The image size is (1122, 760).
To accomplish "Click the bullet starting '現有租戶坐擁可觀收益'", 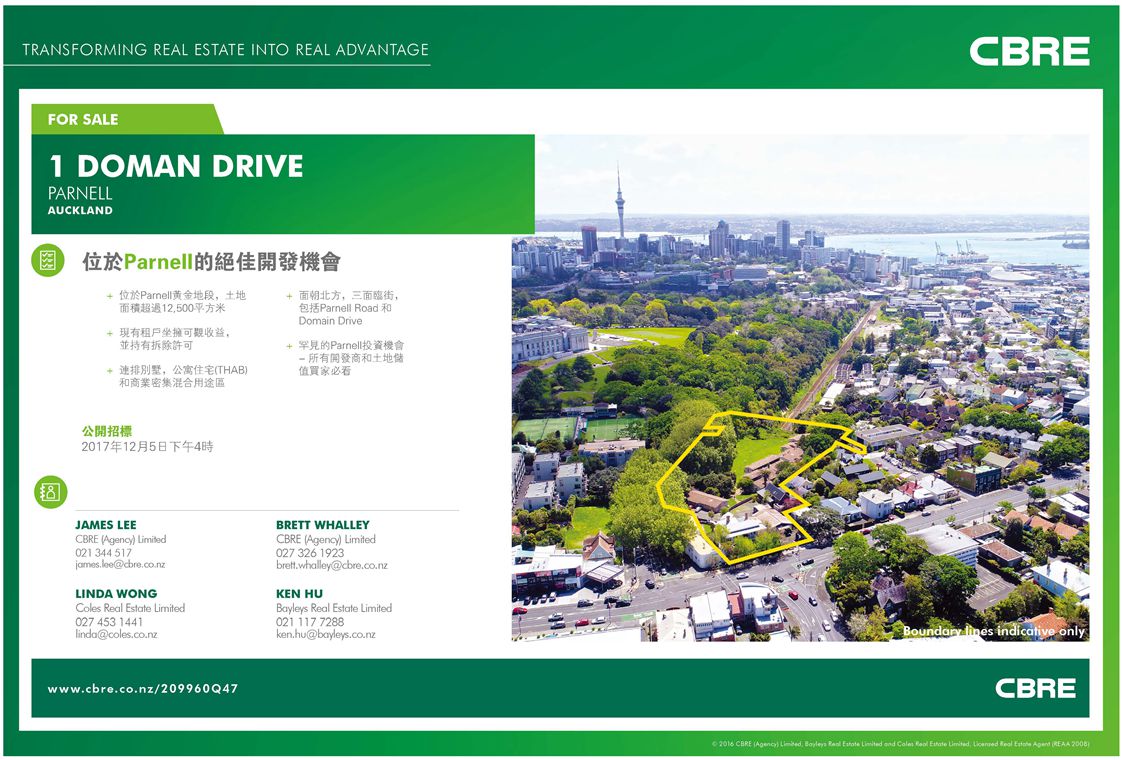I will 169,339.
